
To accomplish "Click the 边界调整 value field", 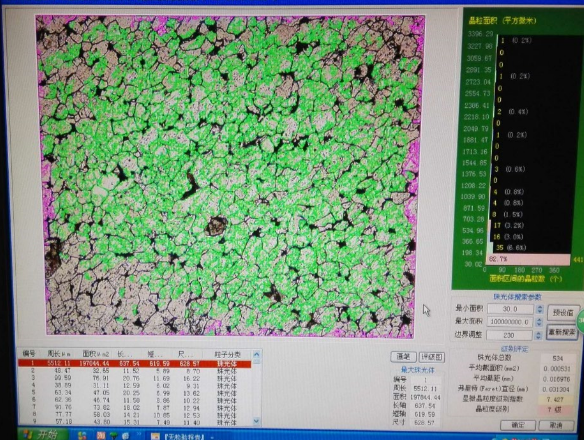I will 509,335.
